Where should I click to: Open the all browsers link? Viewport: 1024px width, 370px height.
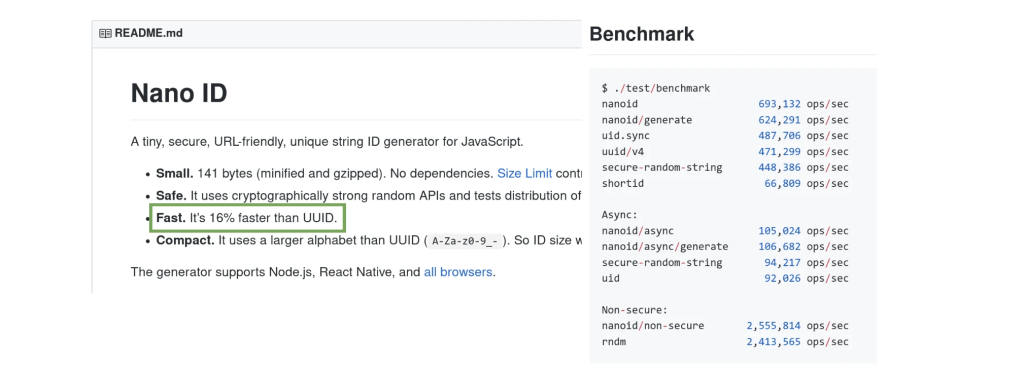[x=458, y=272]
